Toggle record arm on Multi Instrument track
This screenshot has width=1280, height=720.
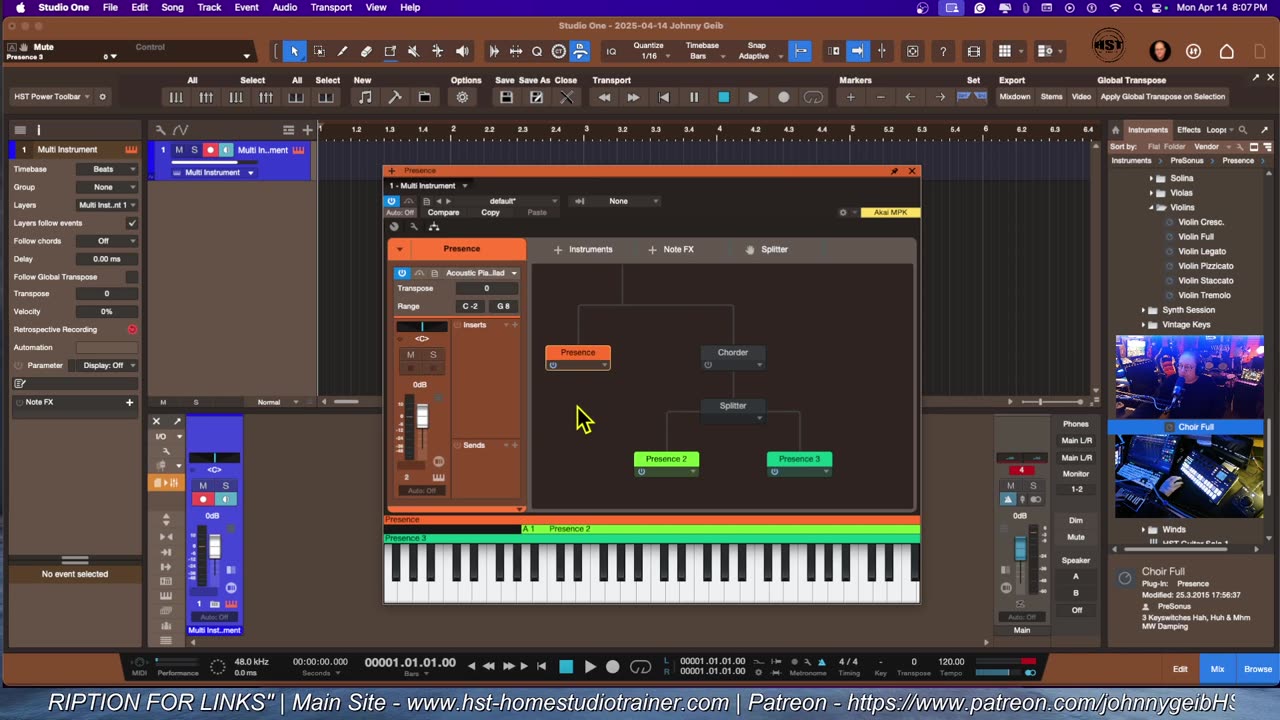coord(210,150)
